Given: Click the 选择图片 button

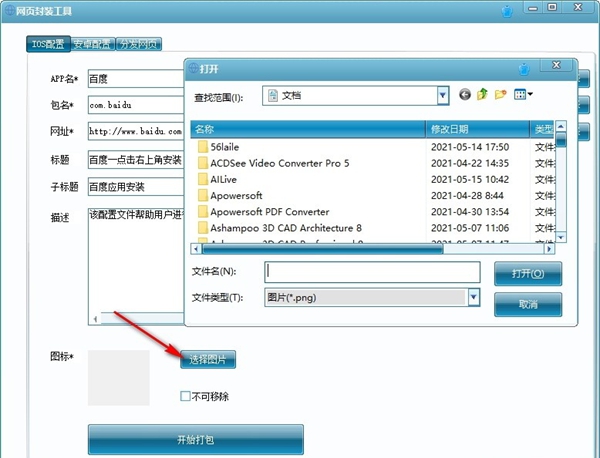Looking at the screenshot, I should coord(208,360).
